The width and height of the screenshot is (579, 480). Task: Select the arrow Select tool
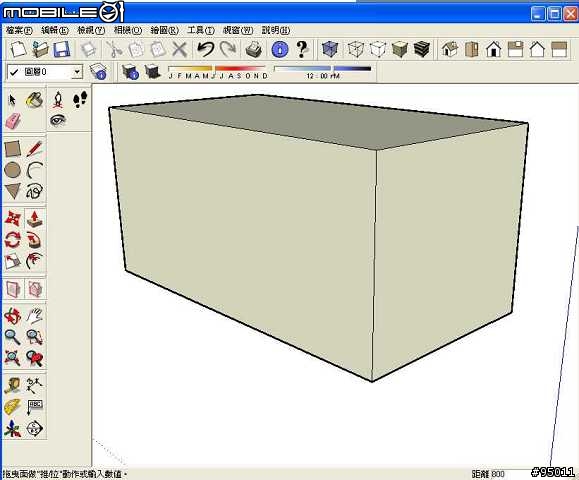pos(12,100)
